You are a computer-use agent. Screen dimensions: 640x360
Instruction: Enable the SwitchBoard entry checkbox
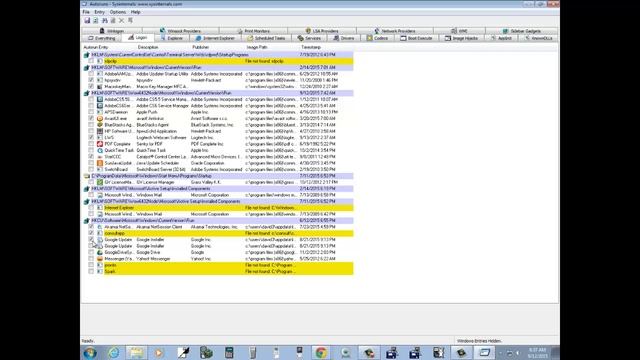coord(91,169)
